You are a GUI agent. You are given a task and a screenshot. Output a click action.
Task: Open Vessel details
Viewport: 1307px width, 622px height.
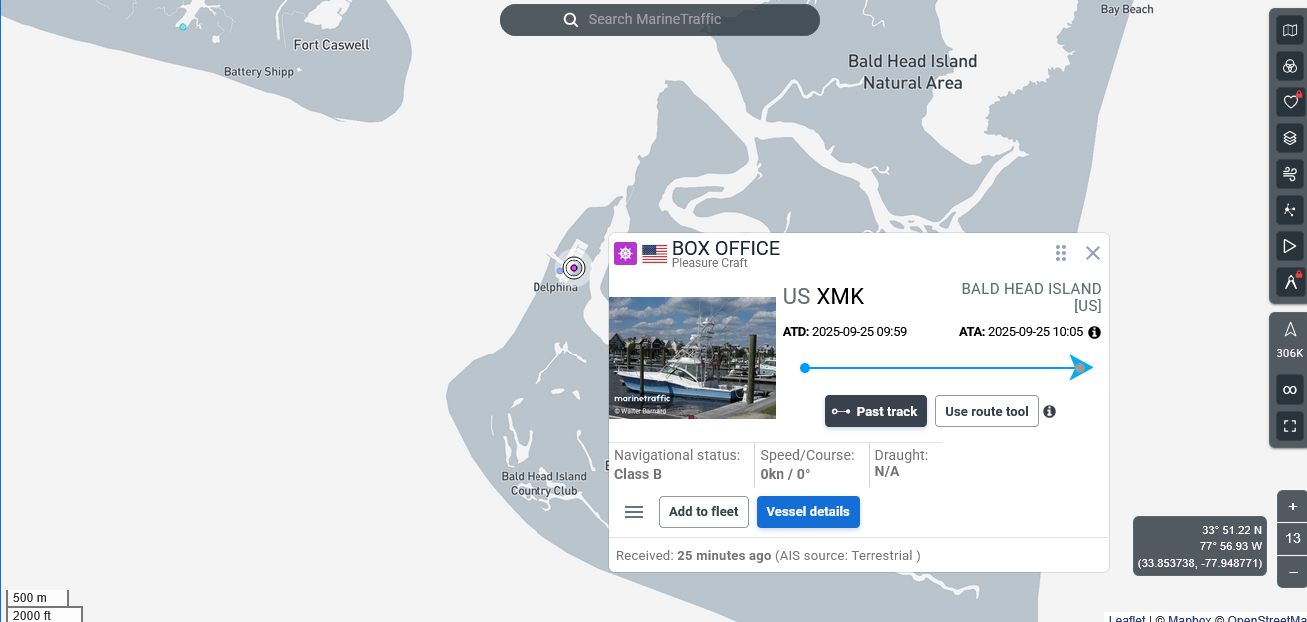pos(808,512)
